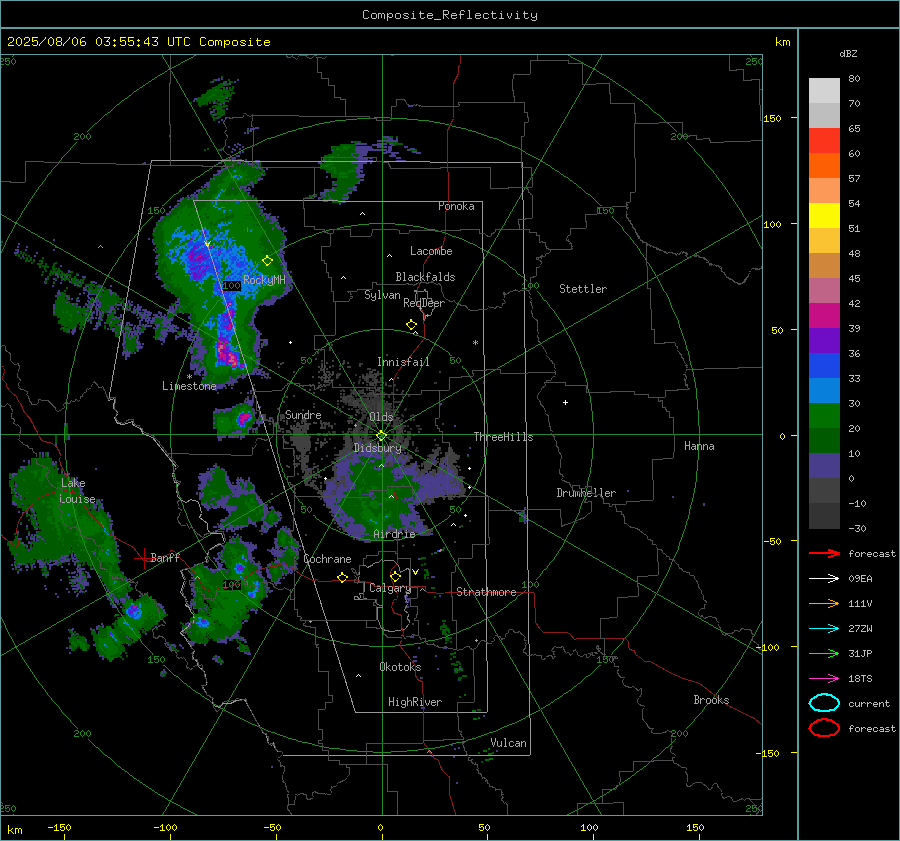This screenshot has width=900, height=841.
Task: Click the yellow diamond marker near RockyMH
Action: [267, 261]
